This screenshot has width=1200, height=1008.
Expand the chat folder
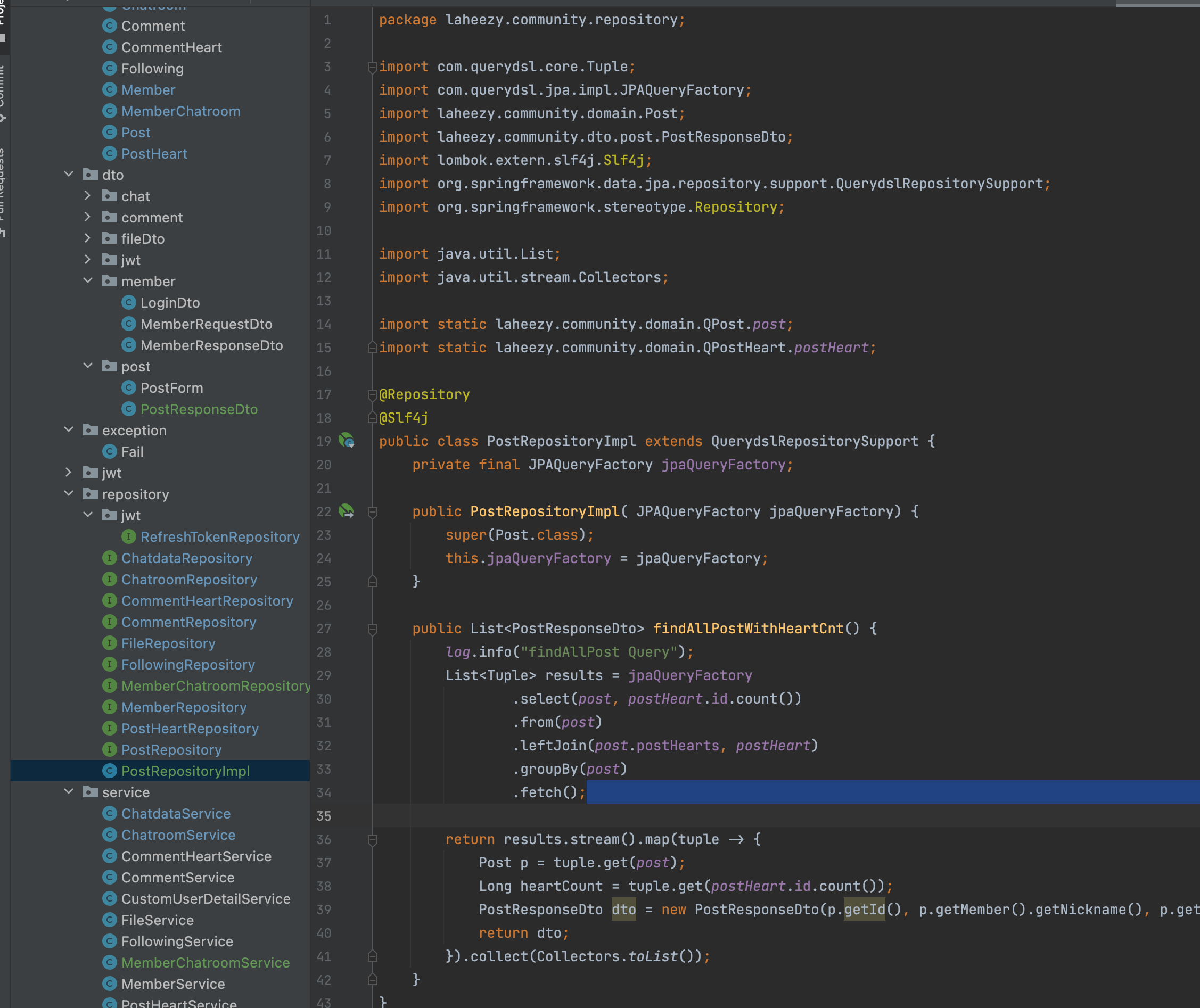(87, 195)
